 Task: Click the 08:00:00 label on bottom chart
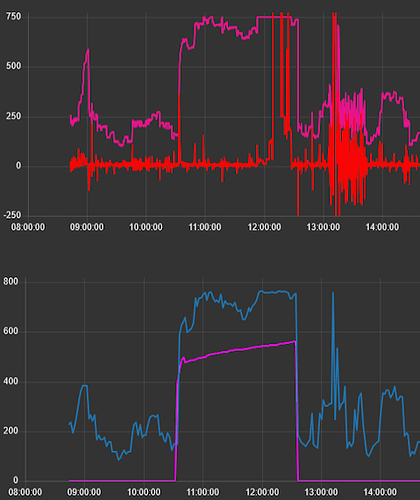point(25,492)
